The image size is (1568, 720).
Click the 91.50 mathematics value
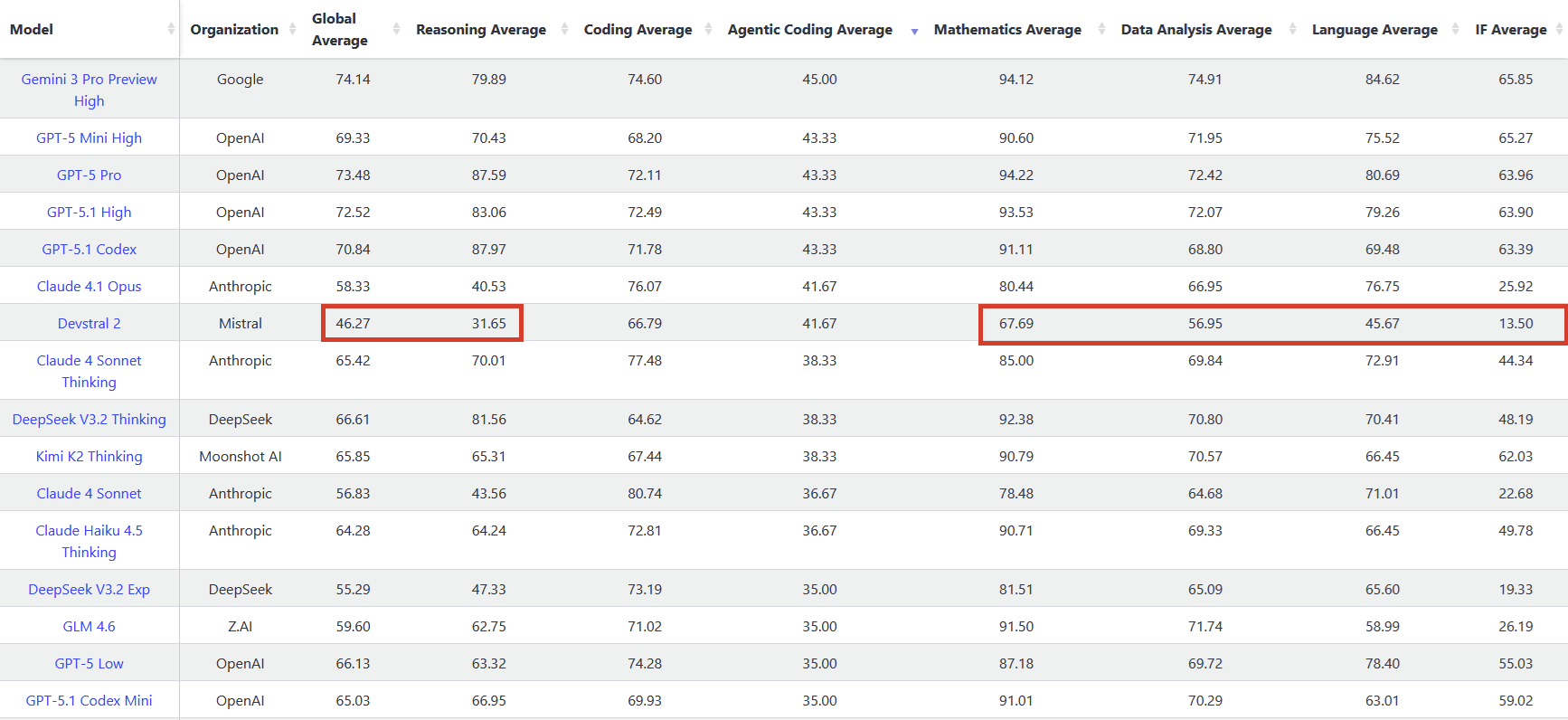(x=1016, y=626)
